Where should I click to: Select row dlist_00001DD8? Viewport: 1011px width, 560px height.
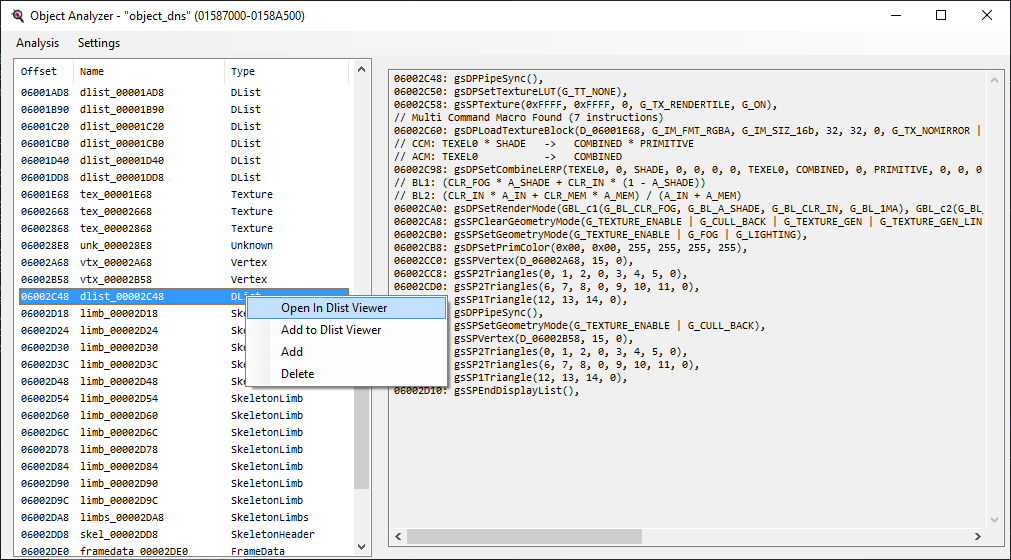[x=184, y=178]
